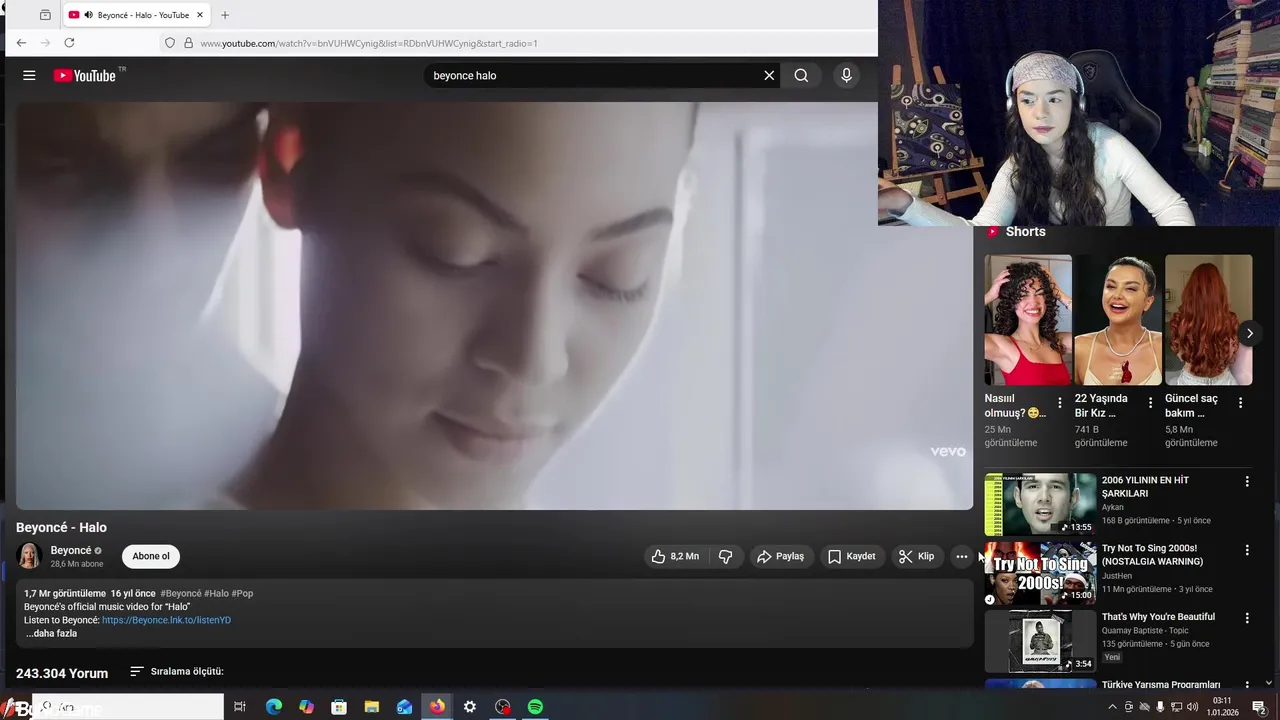Show next Shorts with the arrow button
This screenshot has width=1280, height=720.
coord(1249,333)
